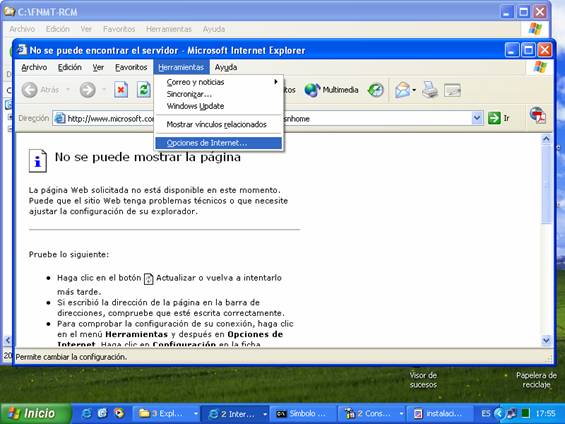Click the Correo envelope toolbar icon
This screenshot has width=565, height=424.
tap(402, 90)
